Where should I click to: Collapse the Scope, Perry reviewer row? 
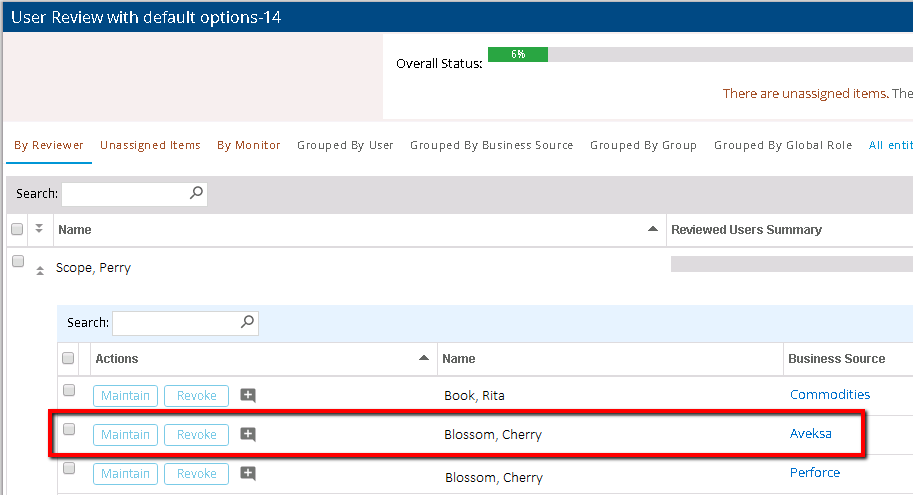40,270
